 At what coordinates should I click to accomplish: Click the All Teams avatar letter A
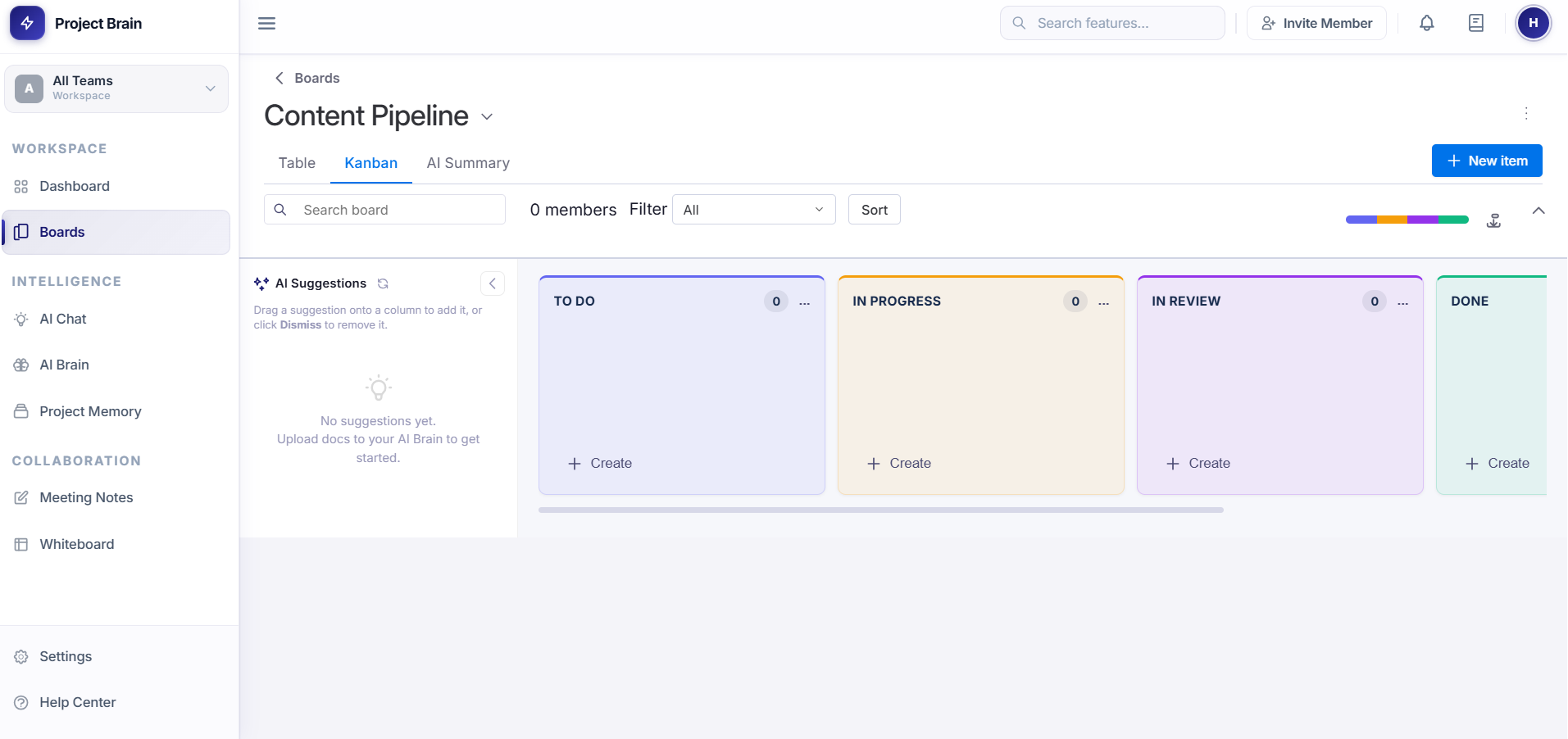tap(30, 88)
